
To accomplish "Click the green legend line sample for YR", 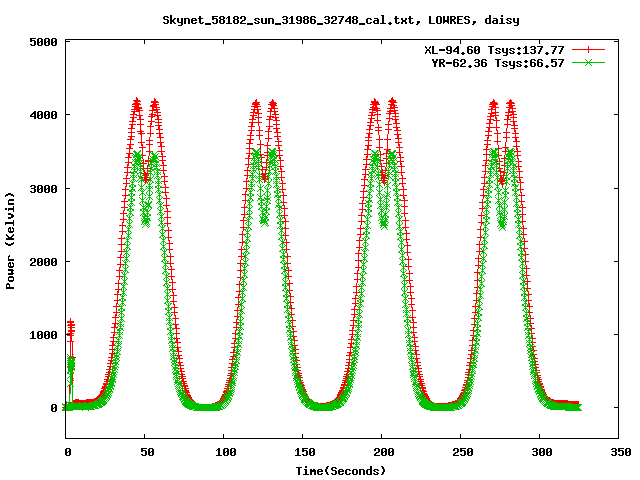I will pyautogui.click(x=588, y=62).
